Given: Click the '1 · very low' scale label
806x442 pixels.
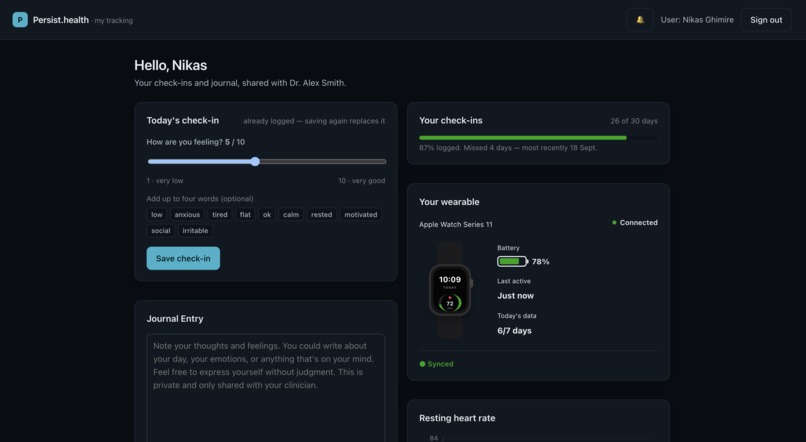Looking at the screenshot, I should point(164,181).
